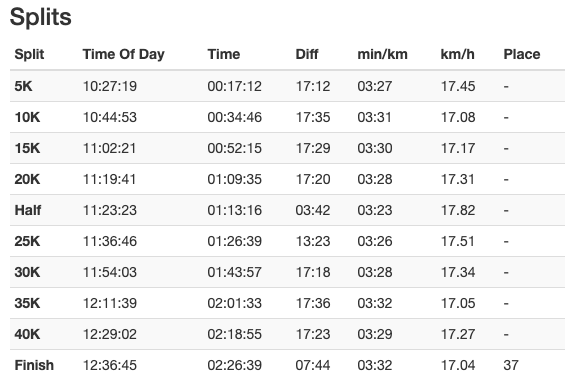
Task: Select the 10K time 00:34:46
Action: pos(235,117)
